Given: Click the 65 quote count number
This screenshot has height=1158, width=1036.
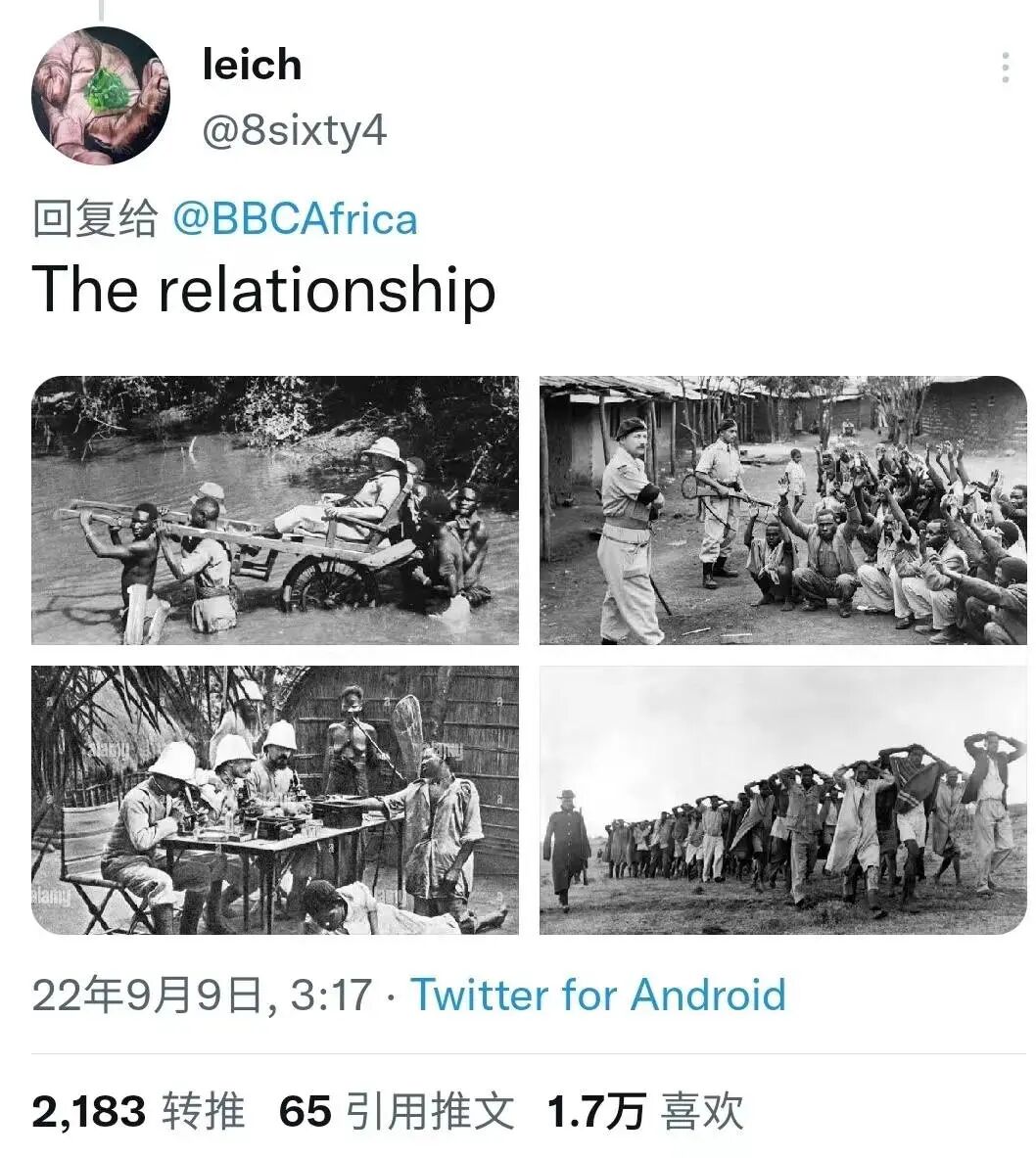Looking at the screenshot, I should click(306, 1111).
